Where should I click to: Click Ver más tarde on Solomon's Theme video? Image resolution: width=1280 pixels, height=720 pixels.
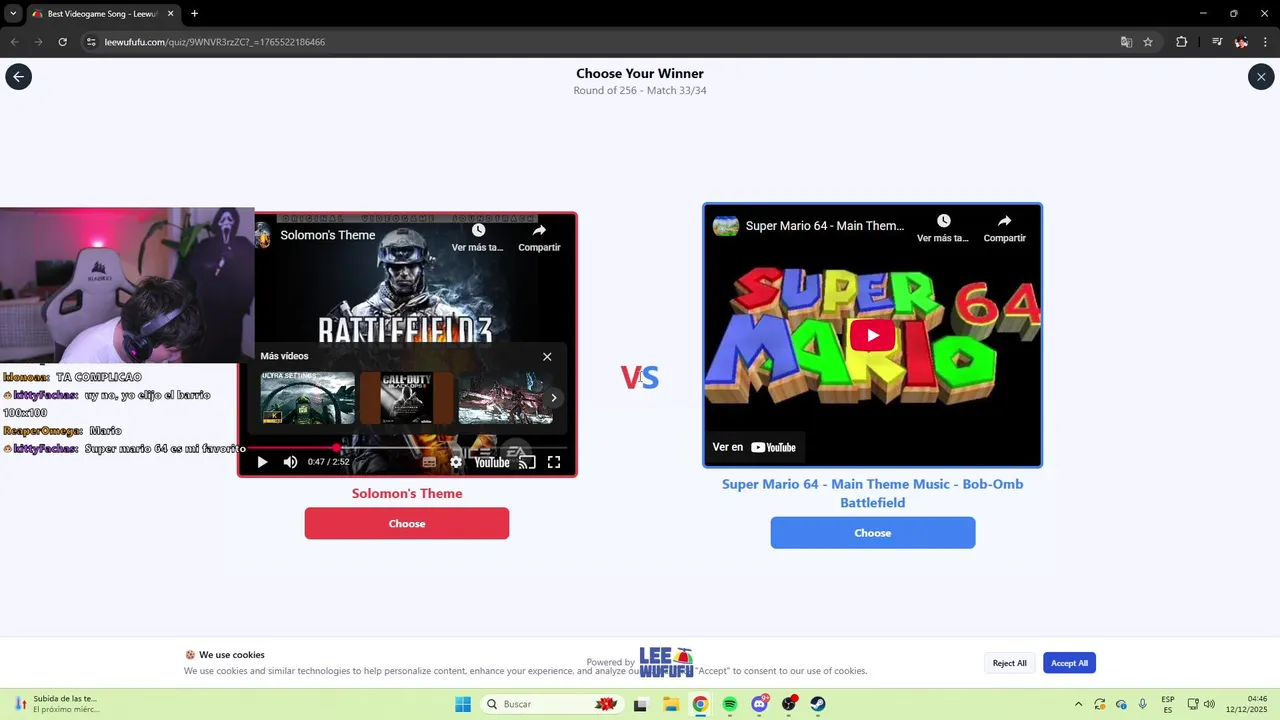tap(478, 237)
